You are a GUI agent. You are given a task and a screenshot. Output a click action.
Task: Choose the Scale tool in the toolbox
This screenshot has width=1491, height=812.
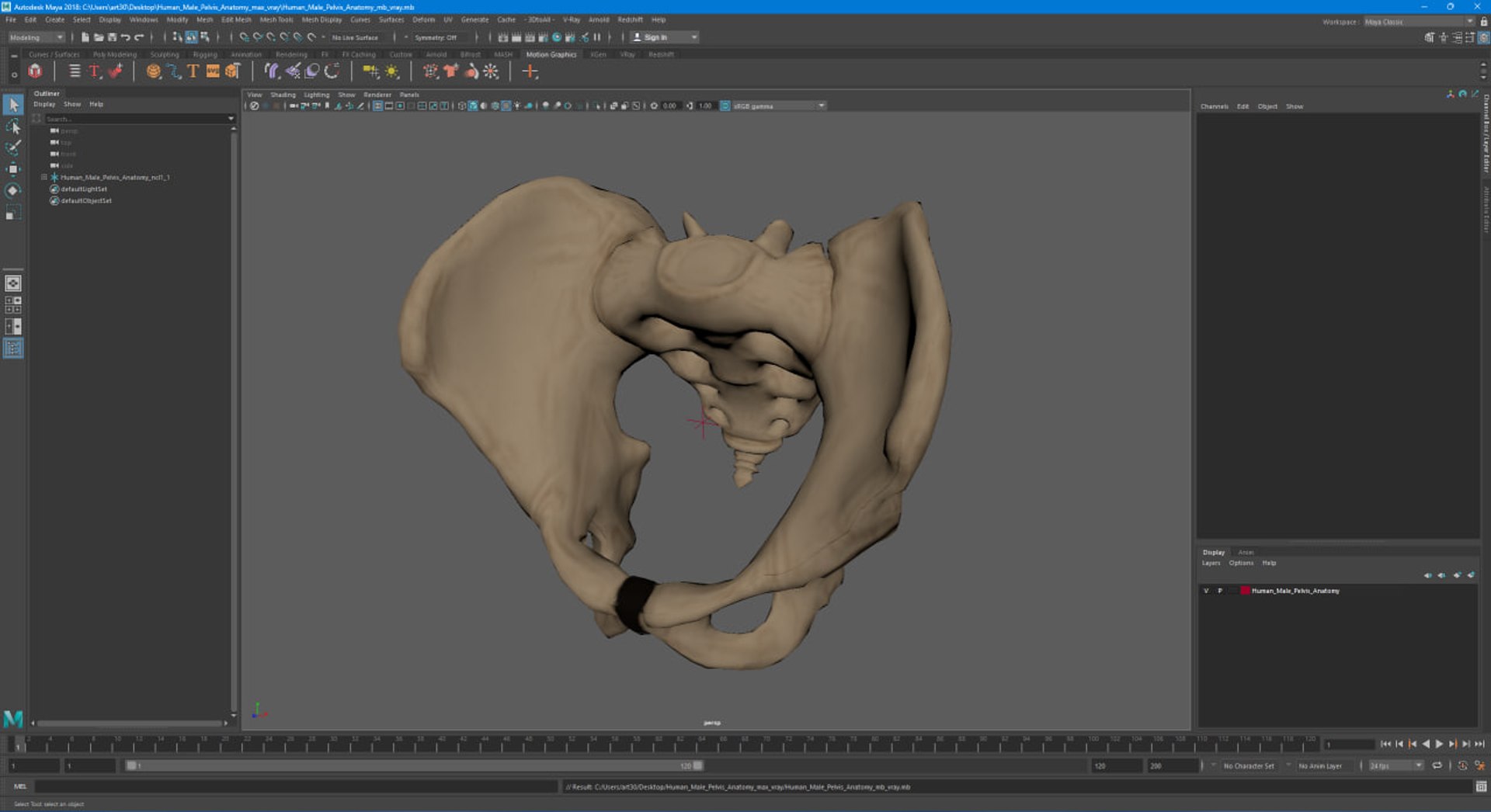point(13,213)
